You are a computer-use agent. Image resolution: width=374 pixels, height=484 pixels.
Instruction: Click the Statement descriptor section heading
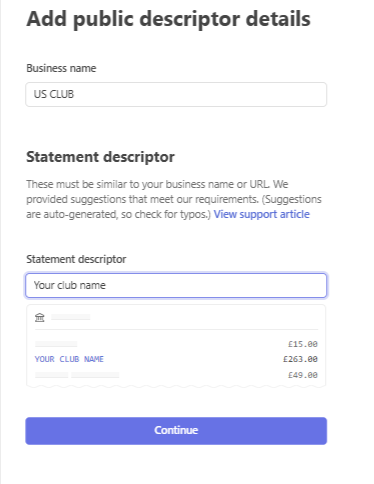(100, 157)
